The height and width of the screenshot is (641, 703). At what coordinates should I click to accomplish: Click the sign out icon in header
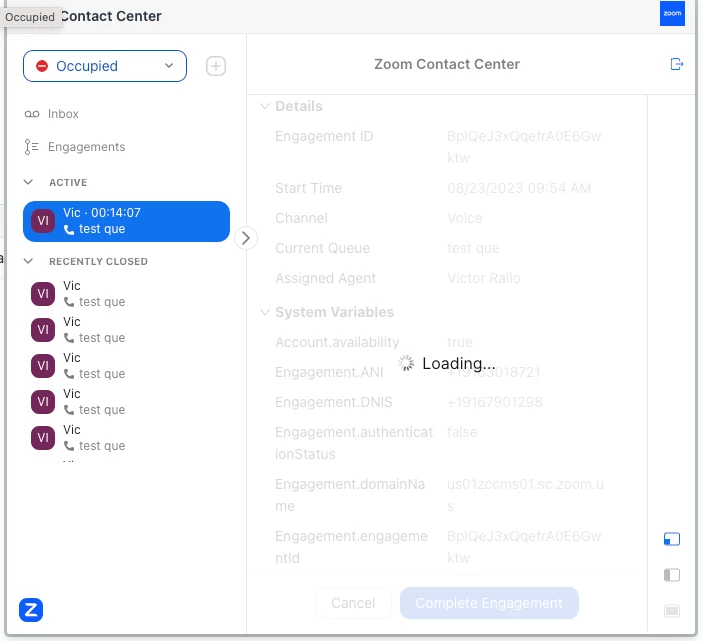677,65
